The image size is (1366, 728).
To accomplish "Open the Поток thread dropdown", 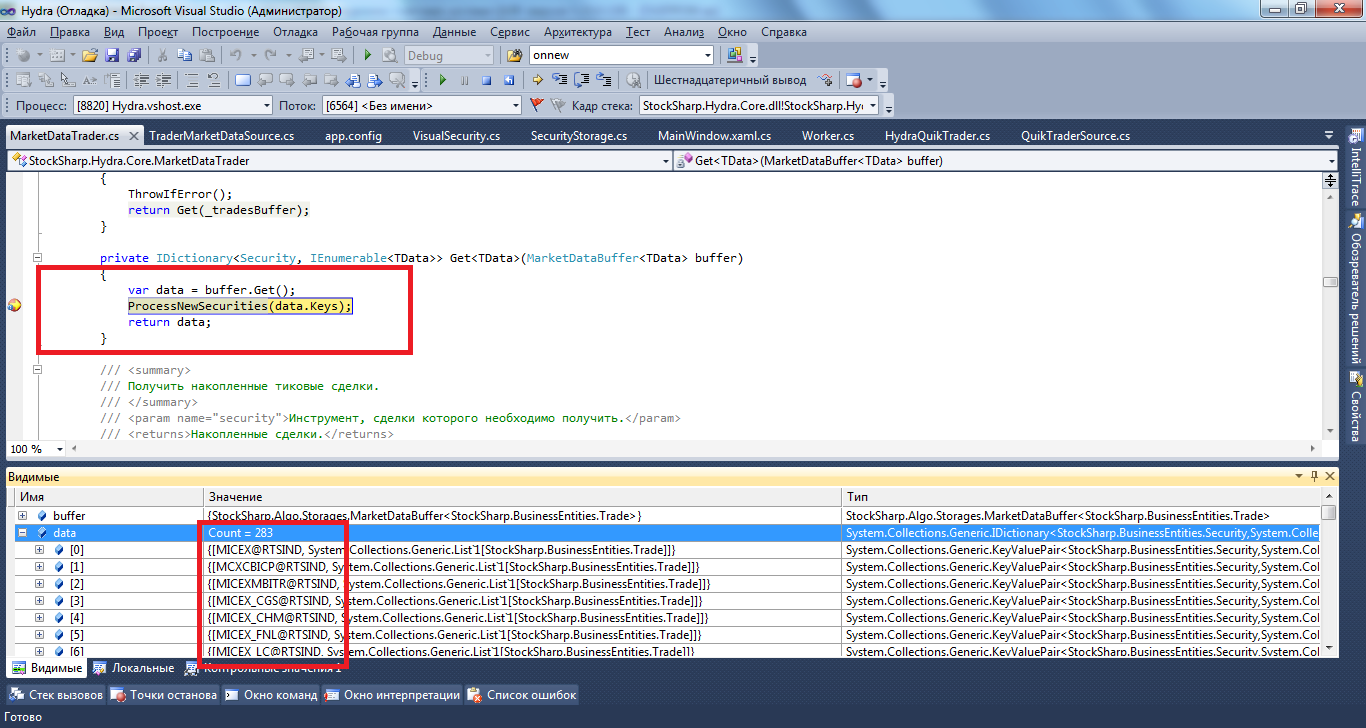I will 516,105.
